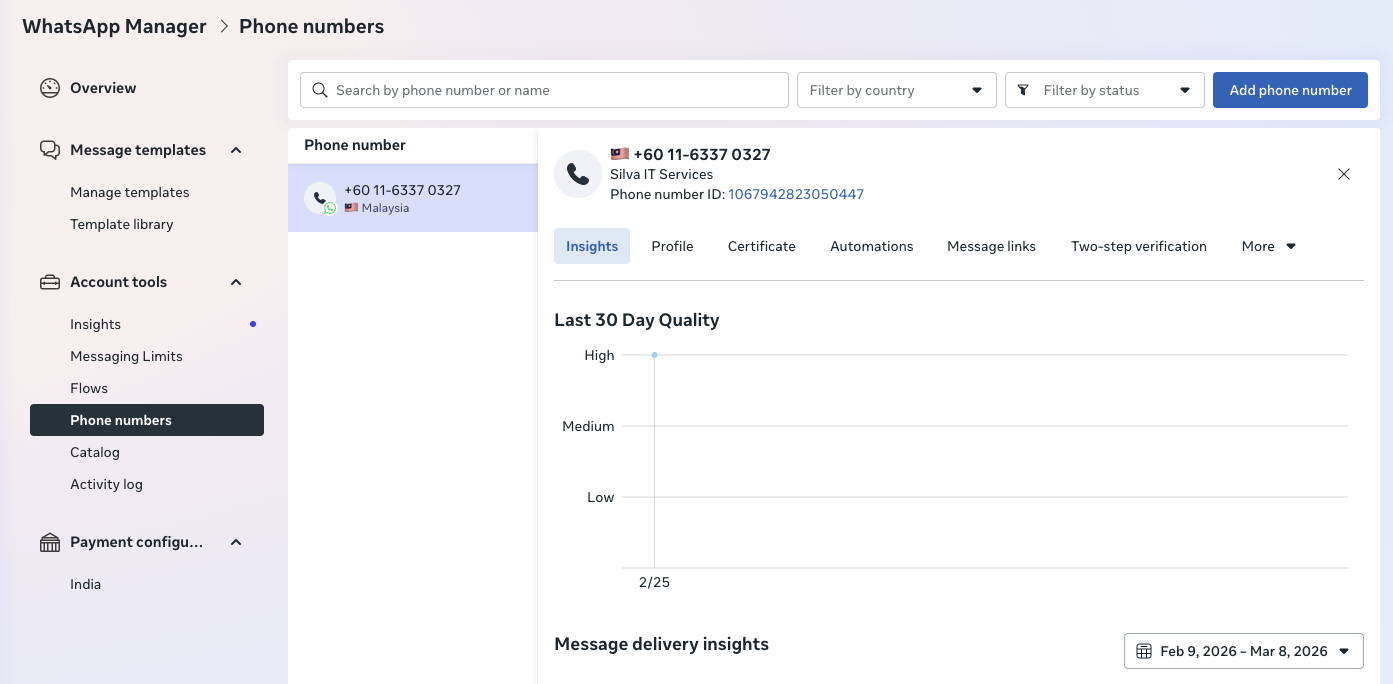Expand the More tabs dropdown
The width and height of the screenshot is (1393, 684).
pos(1268,246)
